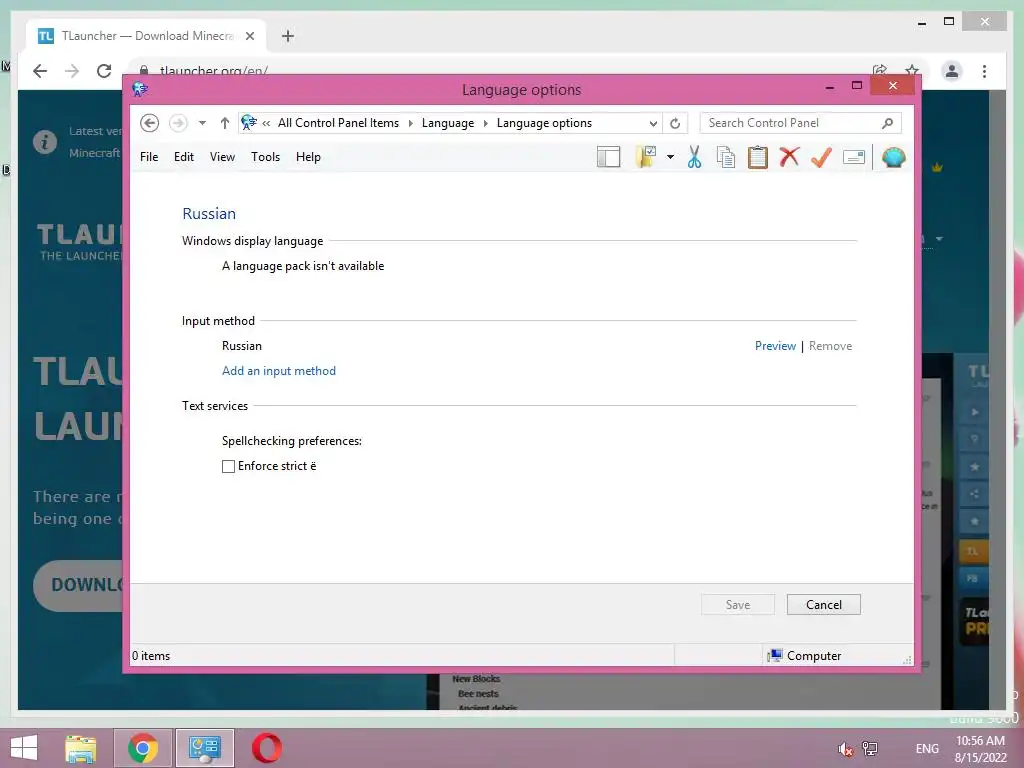This screenshot has height=768, width=1024.
Task: Open the folder options dropdown arrow
Action: (x=670, y=157)
